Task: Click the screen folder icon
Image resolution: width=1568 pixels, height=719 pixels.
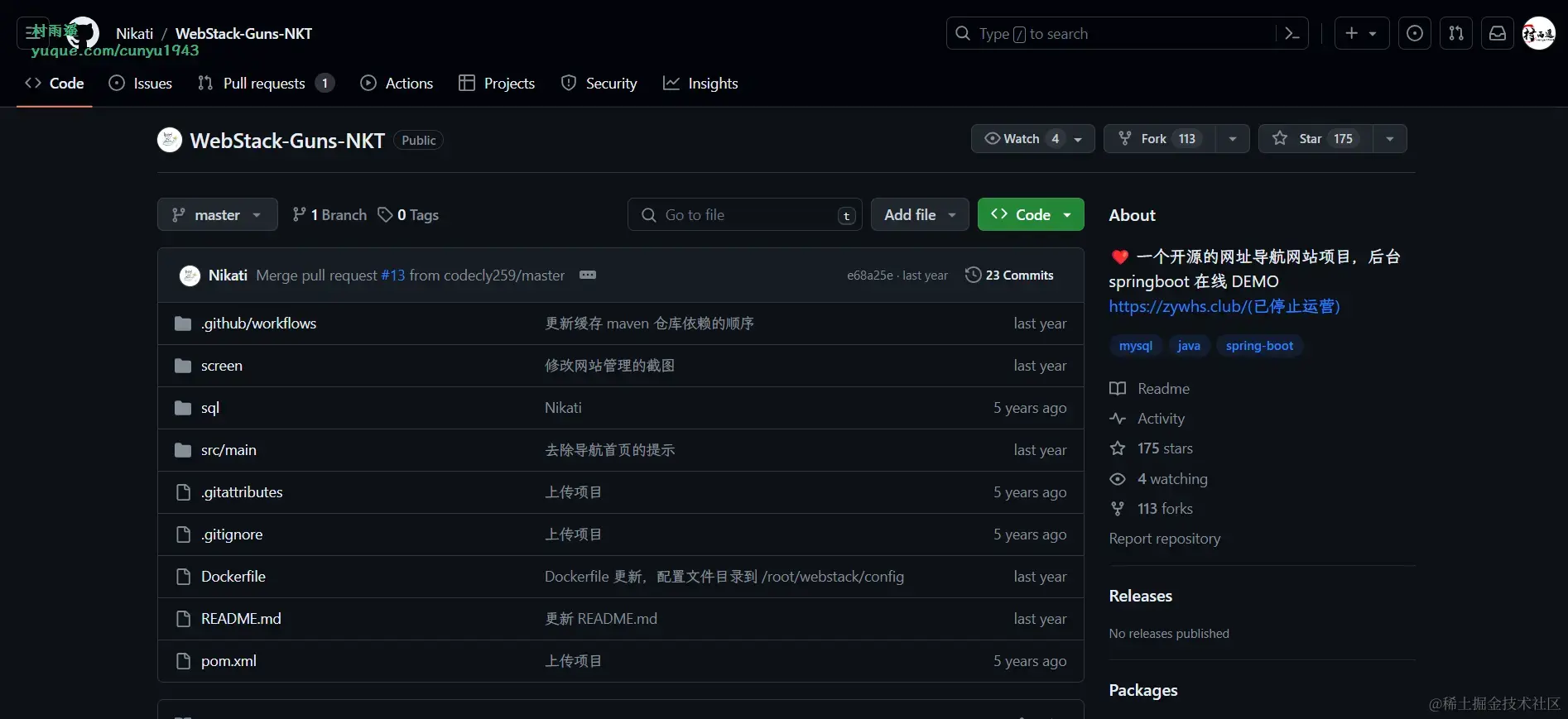Action: click(183, 366)
